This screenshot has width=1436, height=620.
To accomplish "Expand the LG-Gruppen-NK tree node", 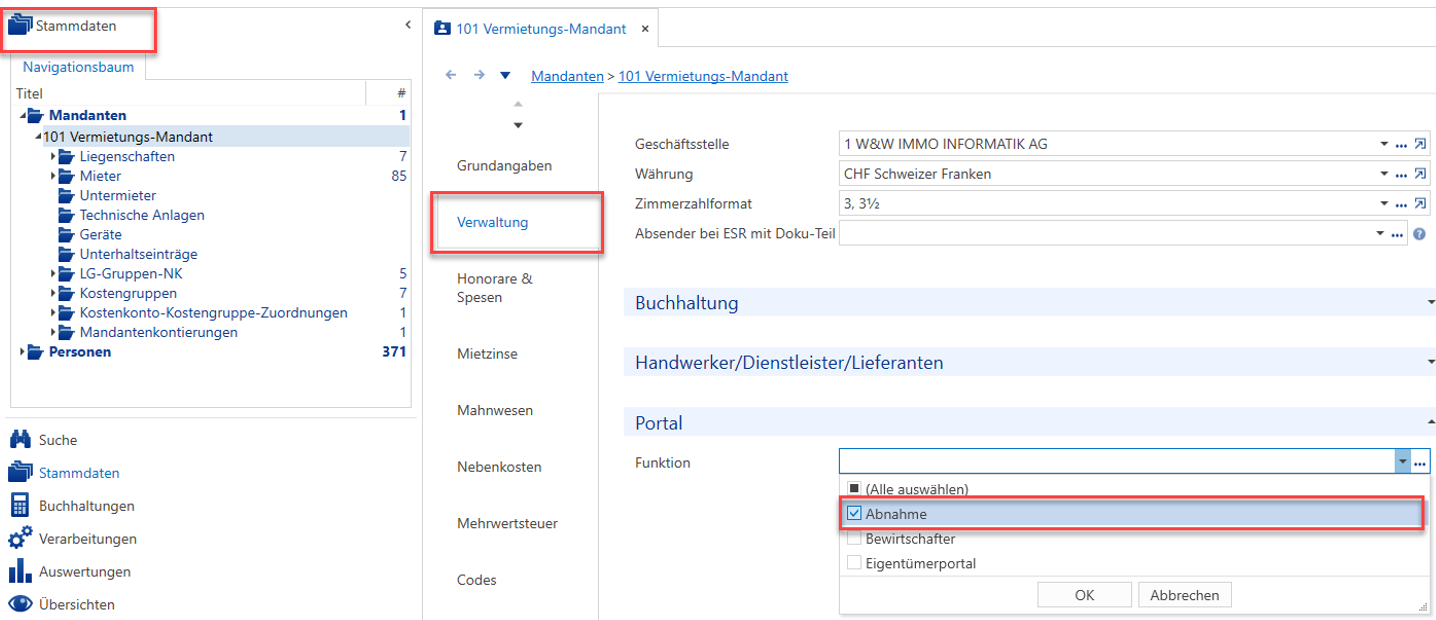I will (x=53, y=274).
